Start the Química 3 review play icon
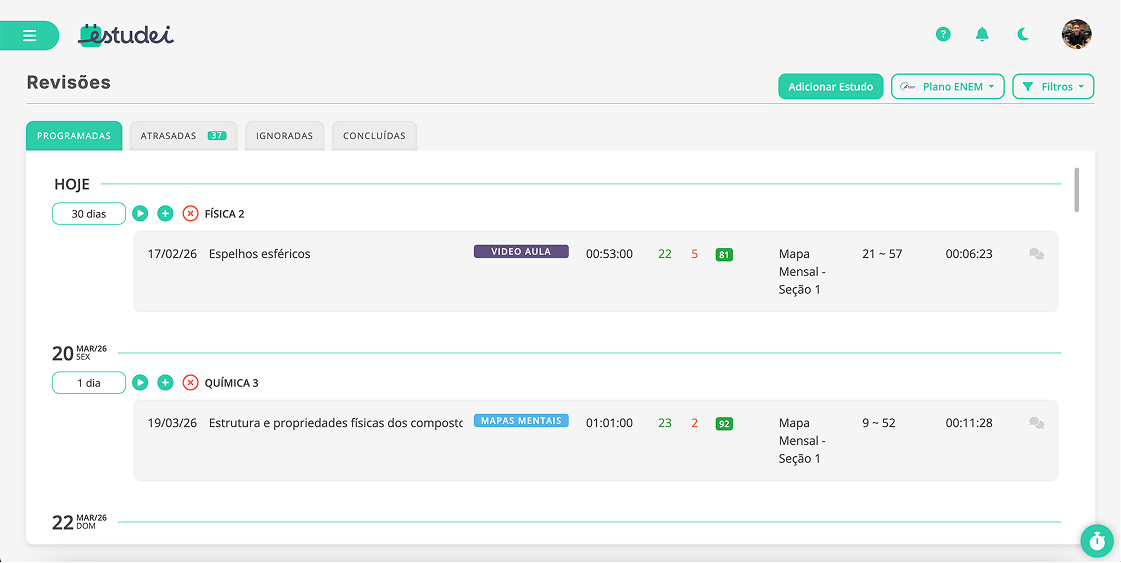The height and width of the screenshot is (563, 1121). click(140, 383)
